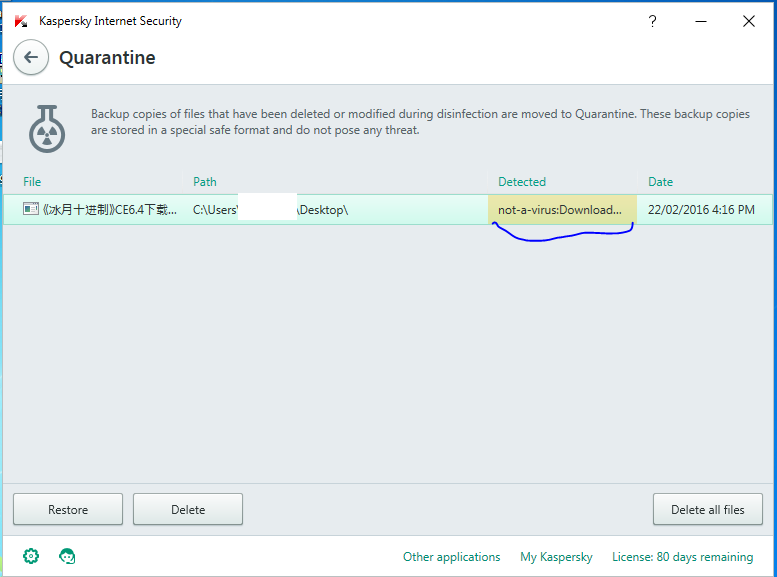Screen dimensions: 777x577
Task: Open settings via the gear icon
Action: [31, 556]
